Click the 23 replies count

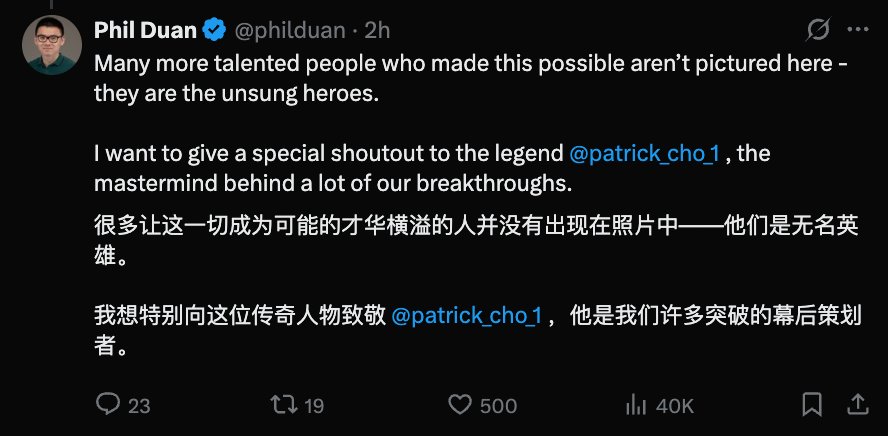(139, 406)
